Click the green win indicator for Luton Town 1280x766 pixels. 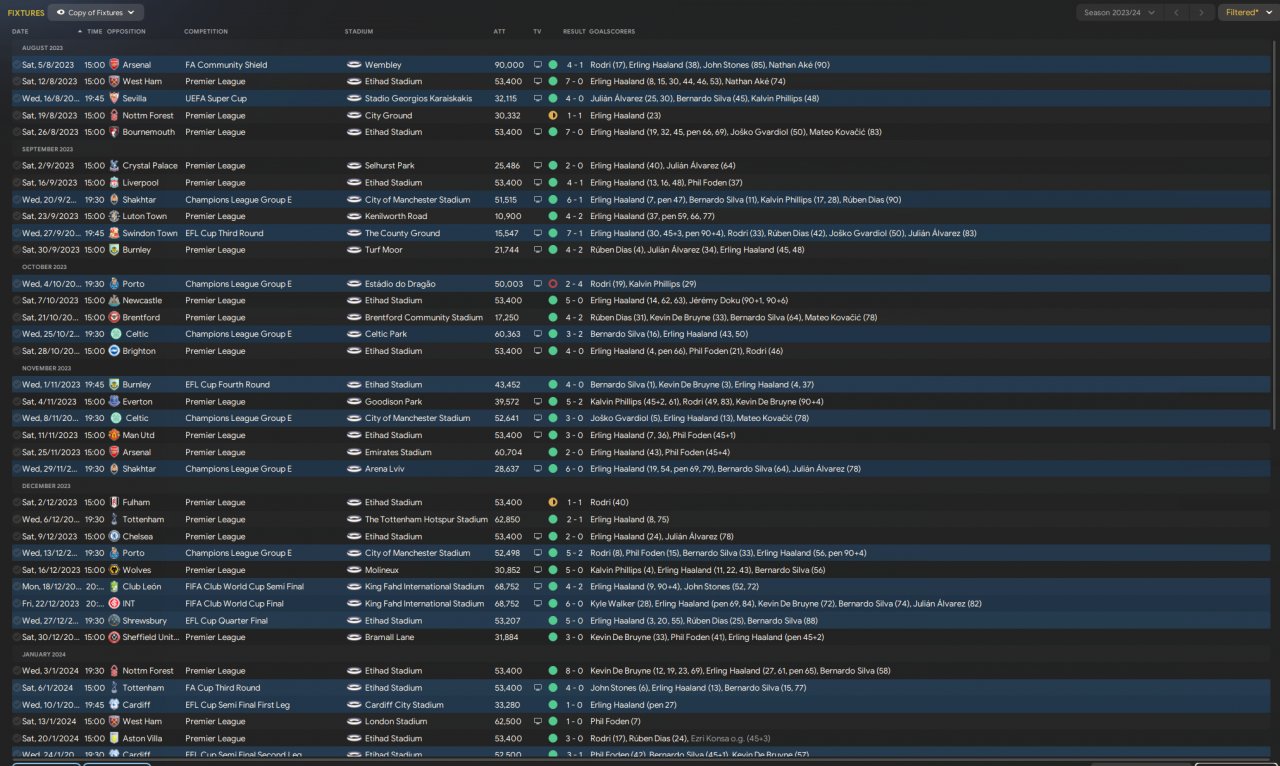tap(553, 216)
